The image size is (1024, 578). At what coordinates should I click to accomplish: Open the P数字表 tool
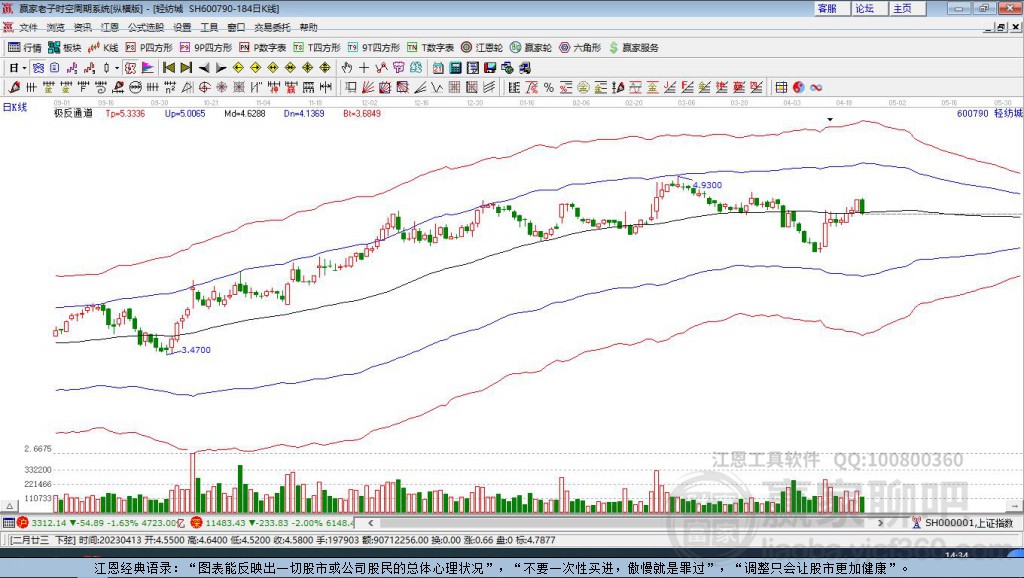click(x=263, y=48)
